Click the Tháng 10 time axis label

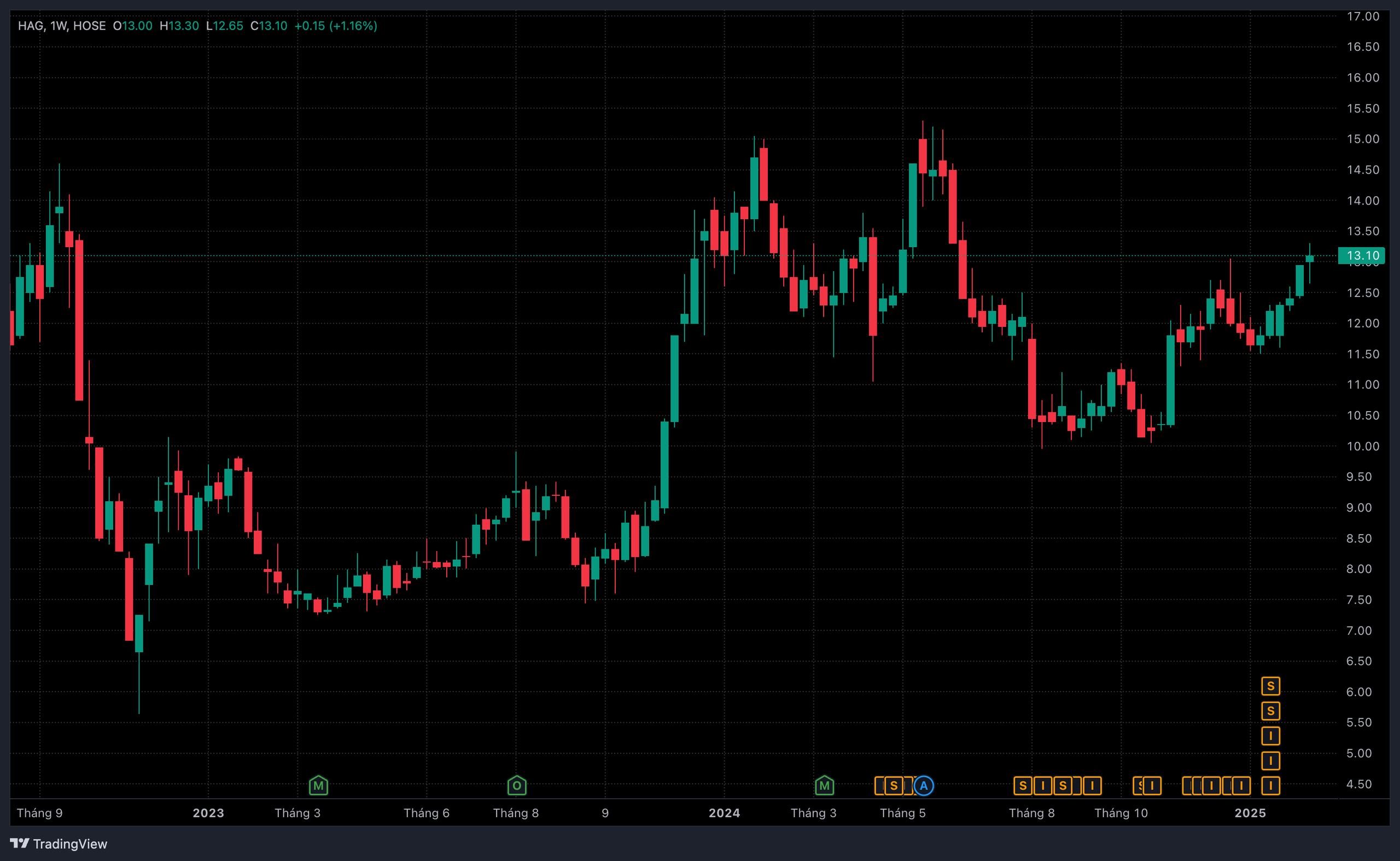click(1121, 813)
